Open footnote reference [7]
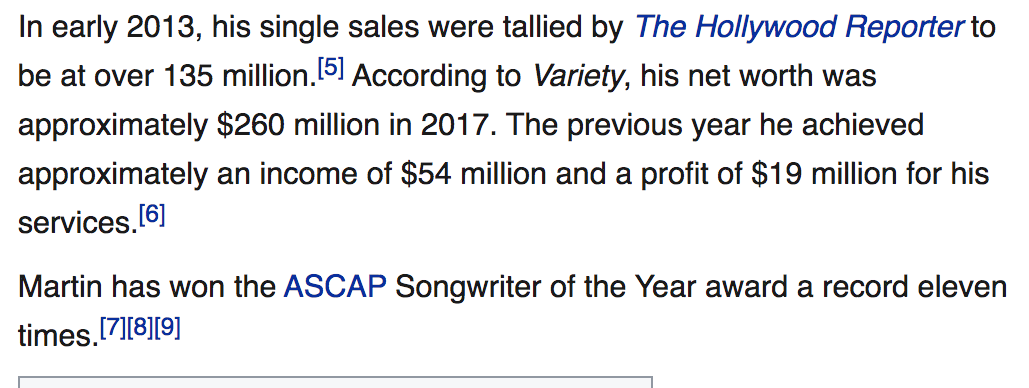Screen dimensions: 1029x388 point(112,328)
